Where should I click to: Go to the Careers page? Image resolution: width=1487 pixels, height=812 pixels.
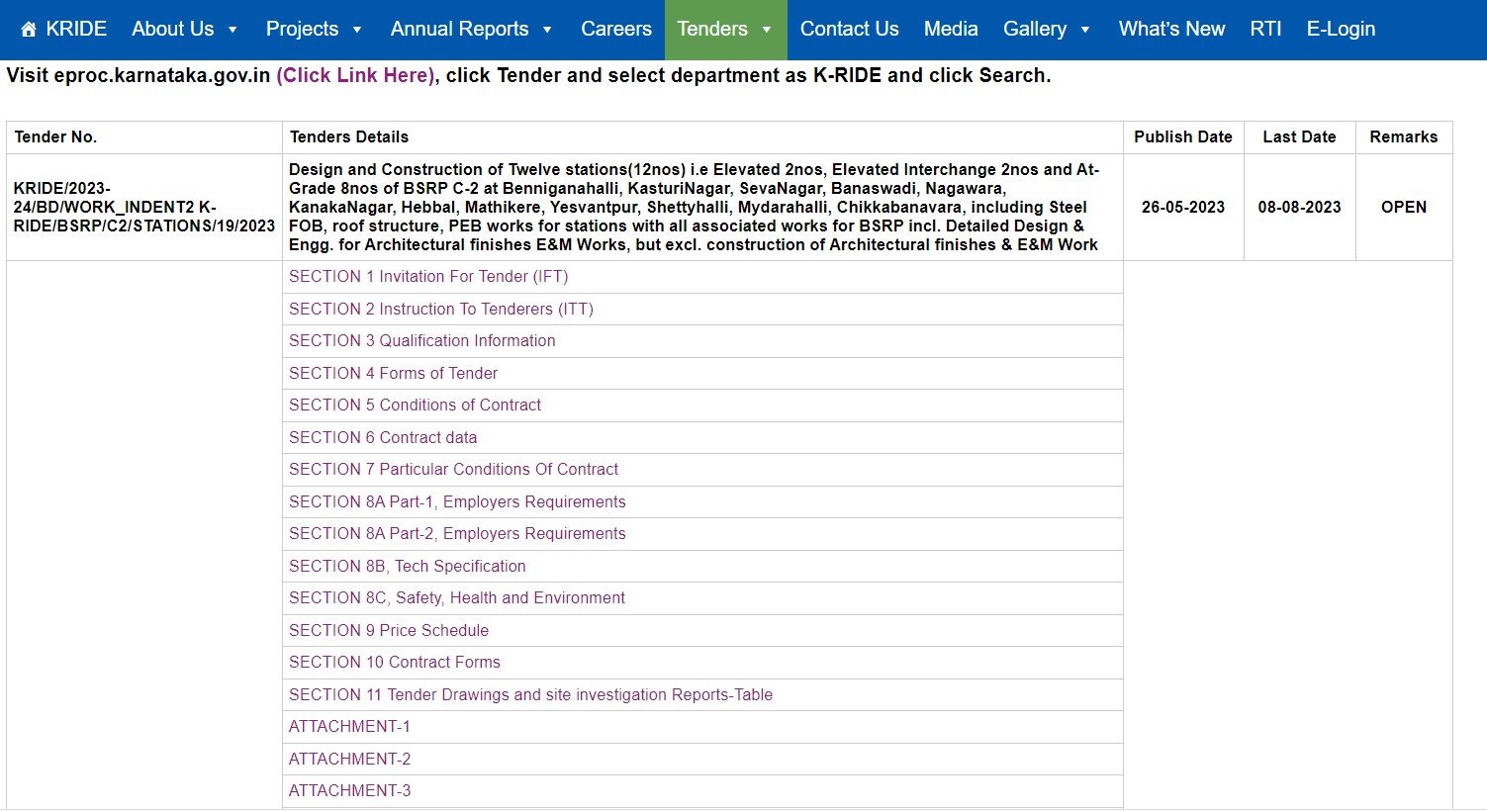pos(615,30)
